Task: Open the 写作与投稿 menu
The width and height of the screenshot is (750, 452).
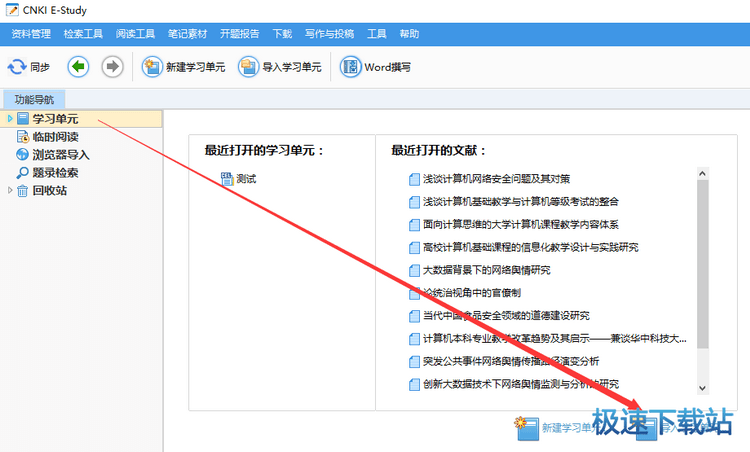Action: pos(330,33)
